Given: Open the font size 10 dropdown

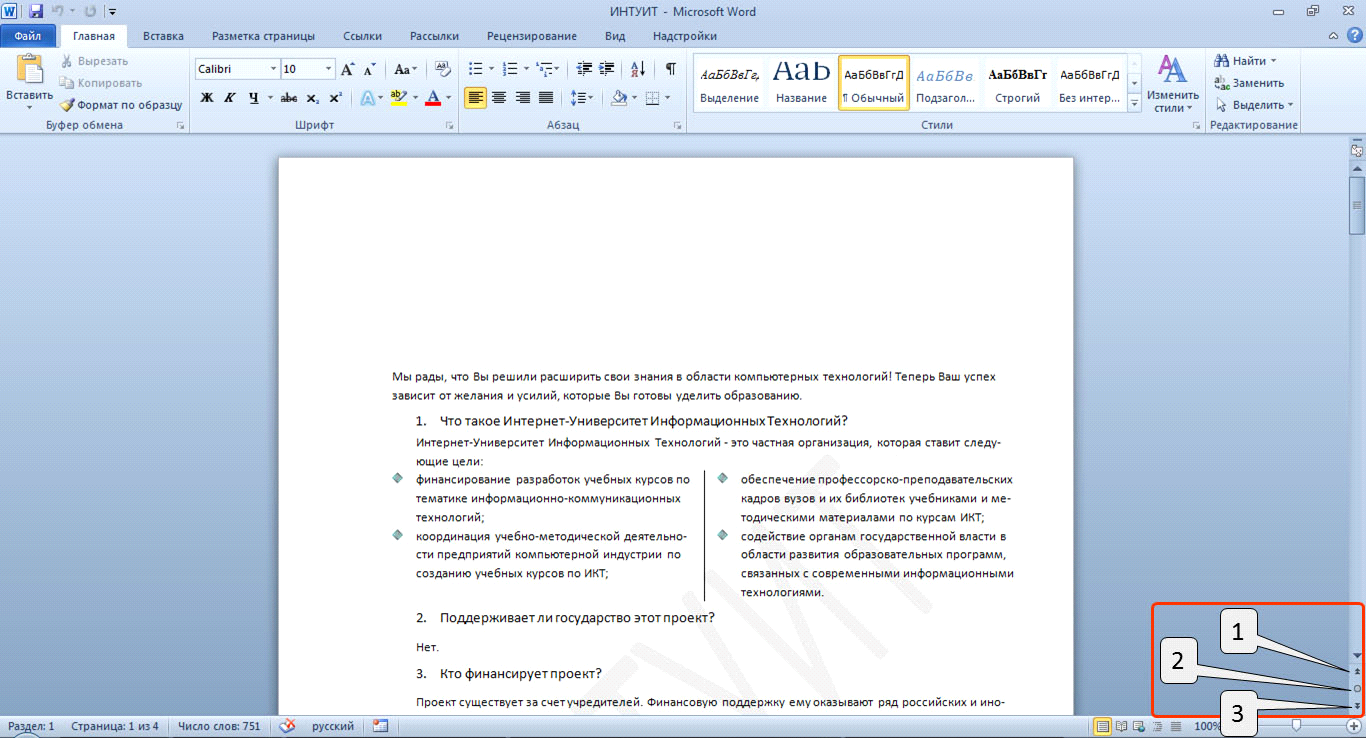Looking at the screenshot, I should point(329,69).
